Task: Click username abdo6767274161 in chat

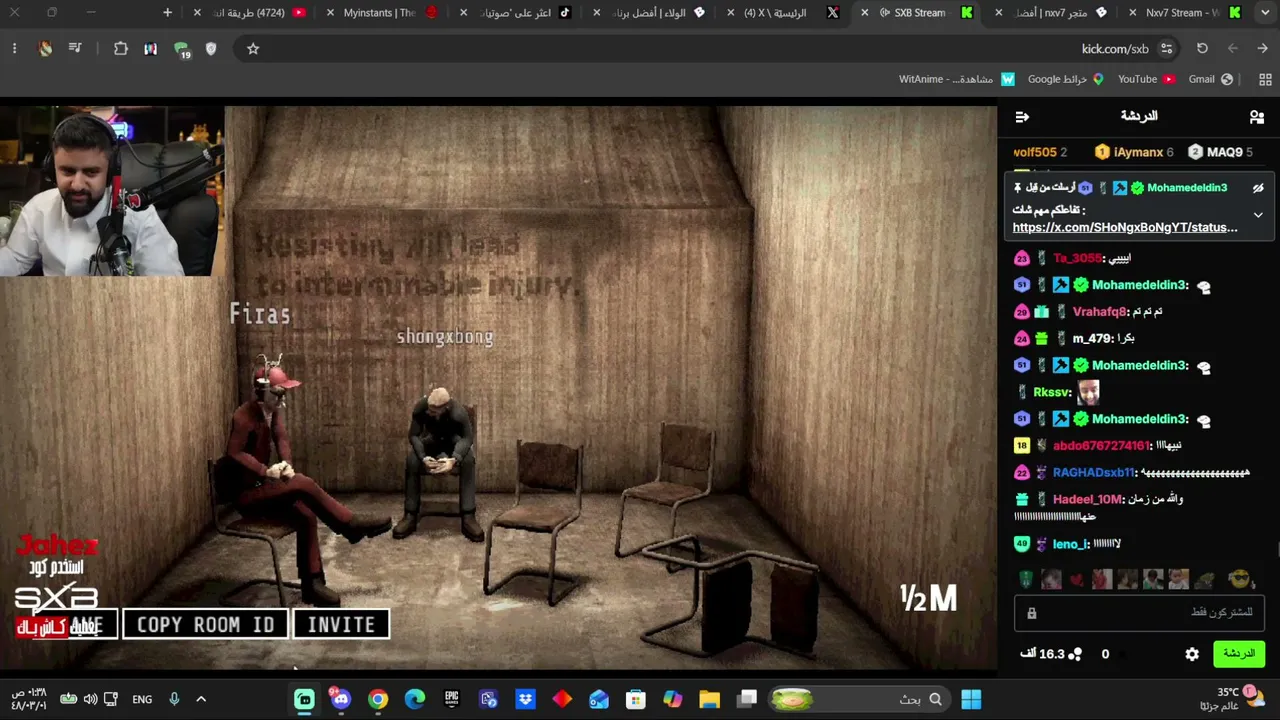Action: pyautogui.click(x=1101, y=446)
